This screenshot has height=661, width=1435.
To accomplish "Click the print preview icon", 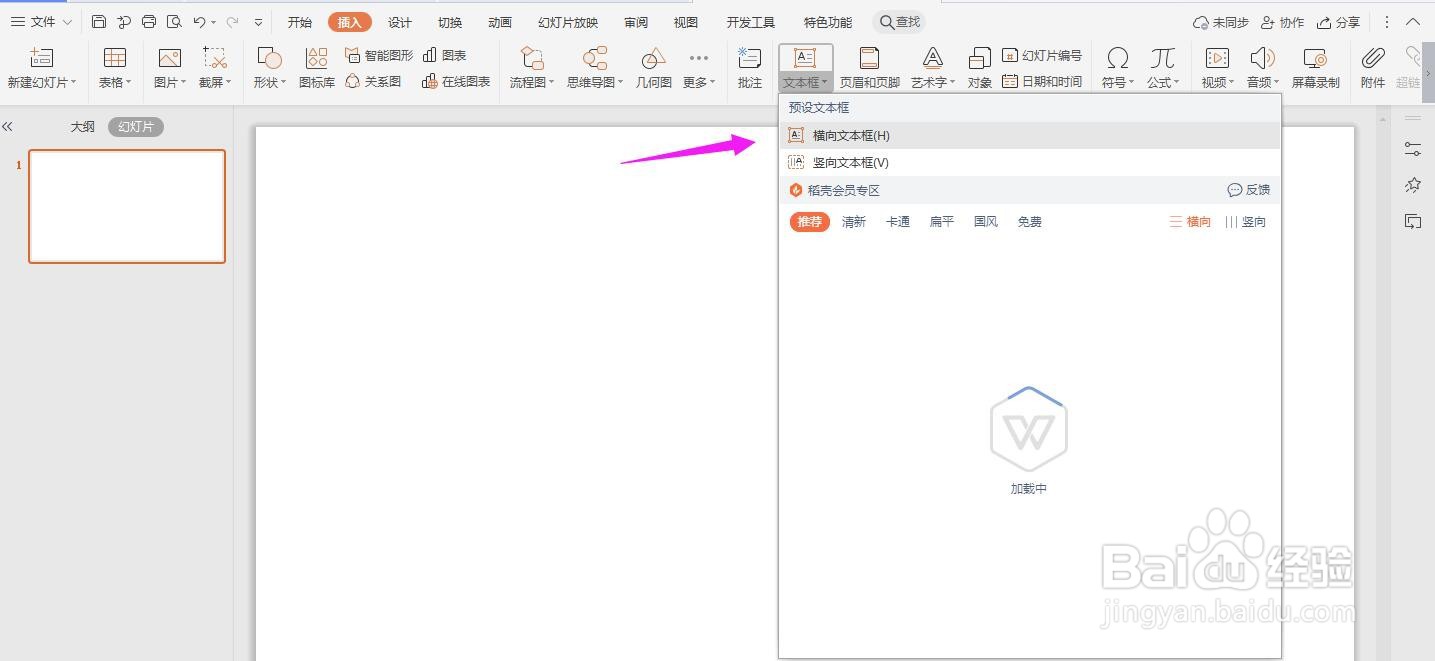I will pos(174,22).
